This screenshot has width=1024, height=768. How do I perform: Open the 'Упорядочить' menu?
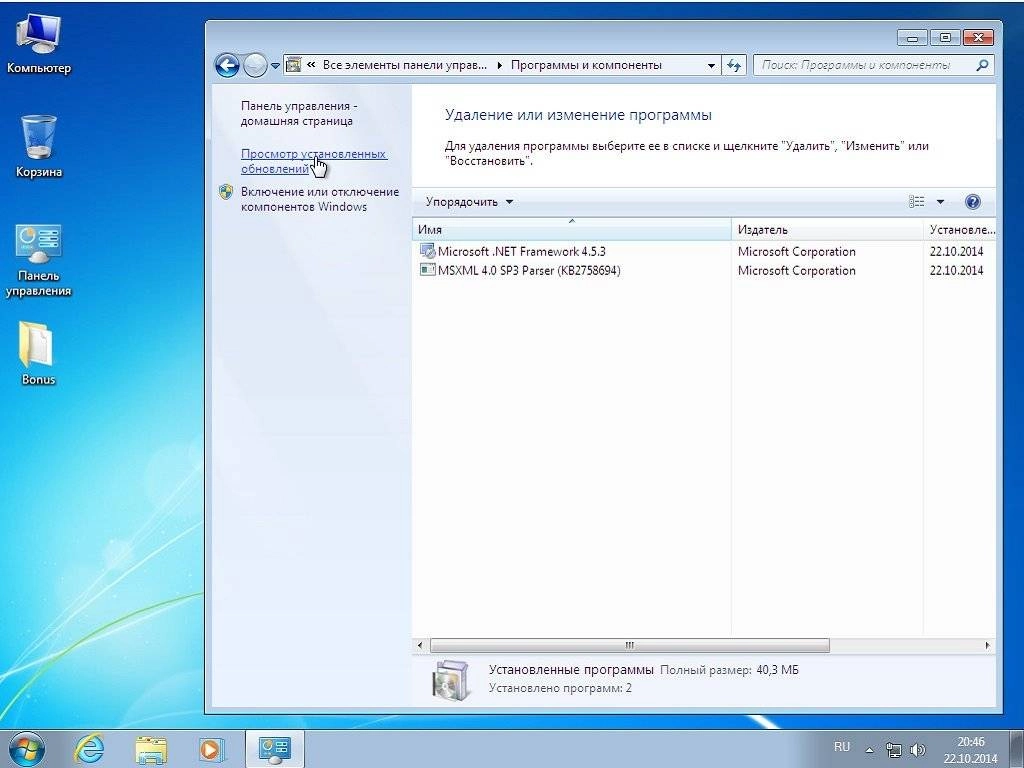point(468,202)
